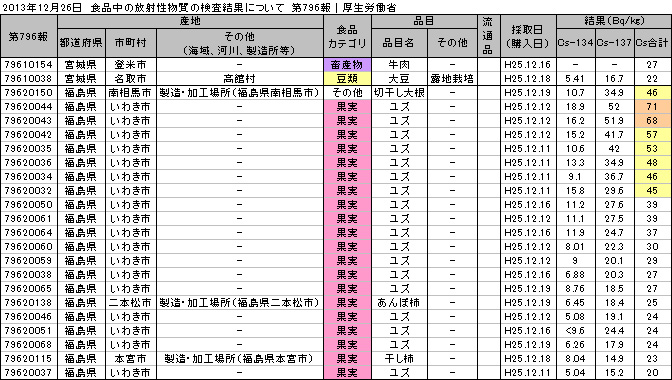Click the 切干し大根 item cell
Viewport: 672px width, 380px height.
[x=399, y=93]
